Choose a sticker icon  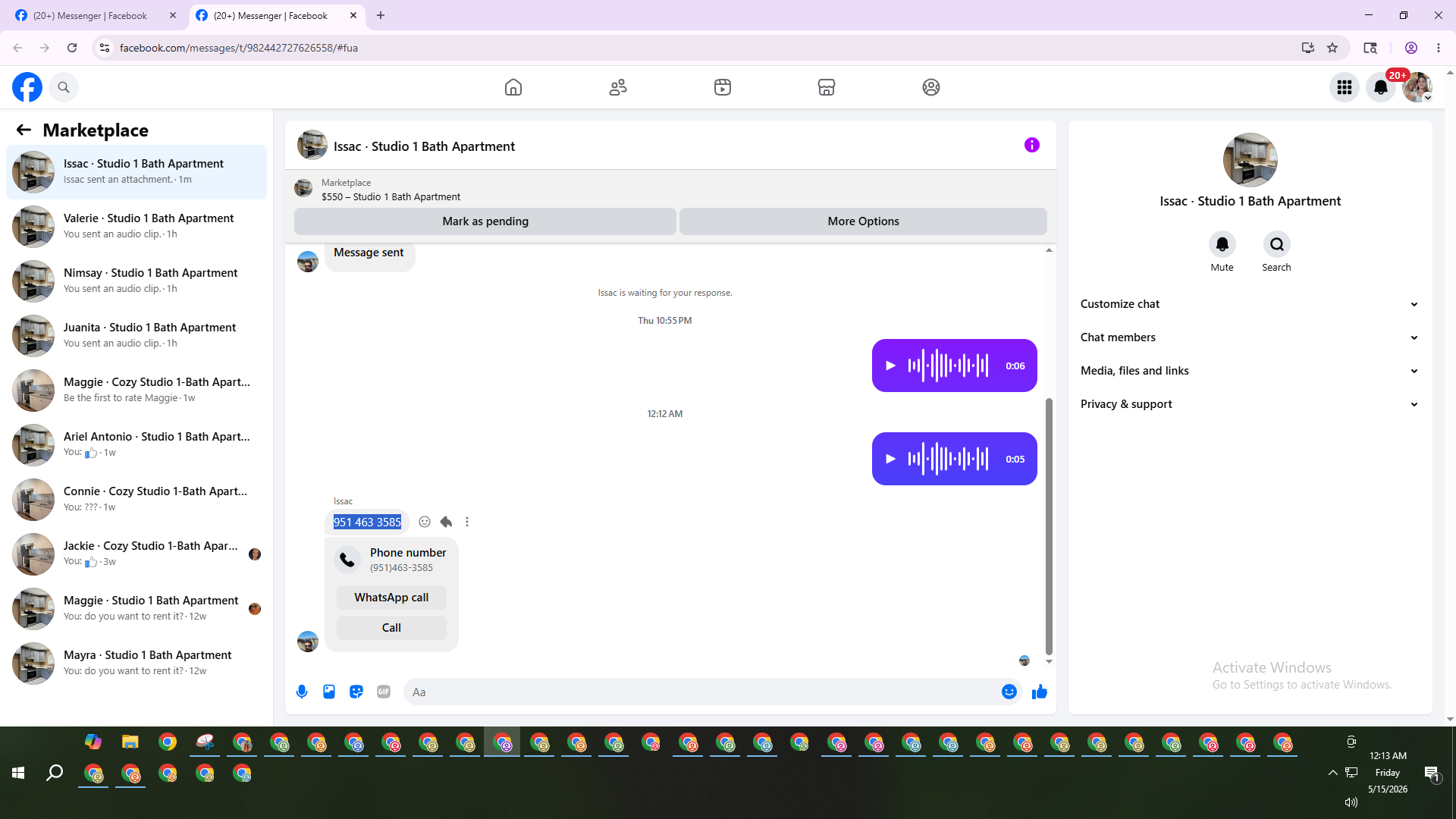(356, 692)
